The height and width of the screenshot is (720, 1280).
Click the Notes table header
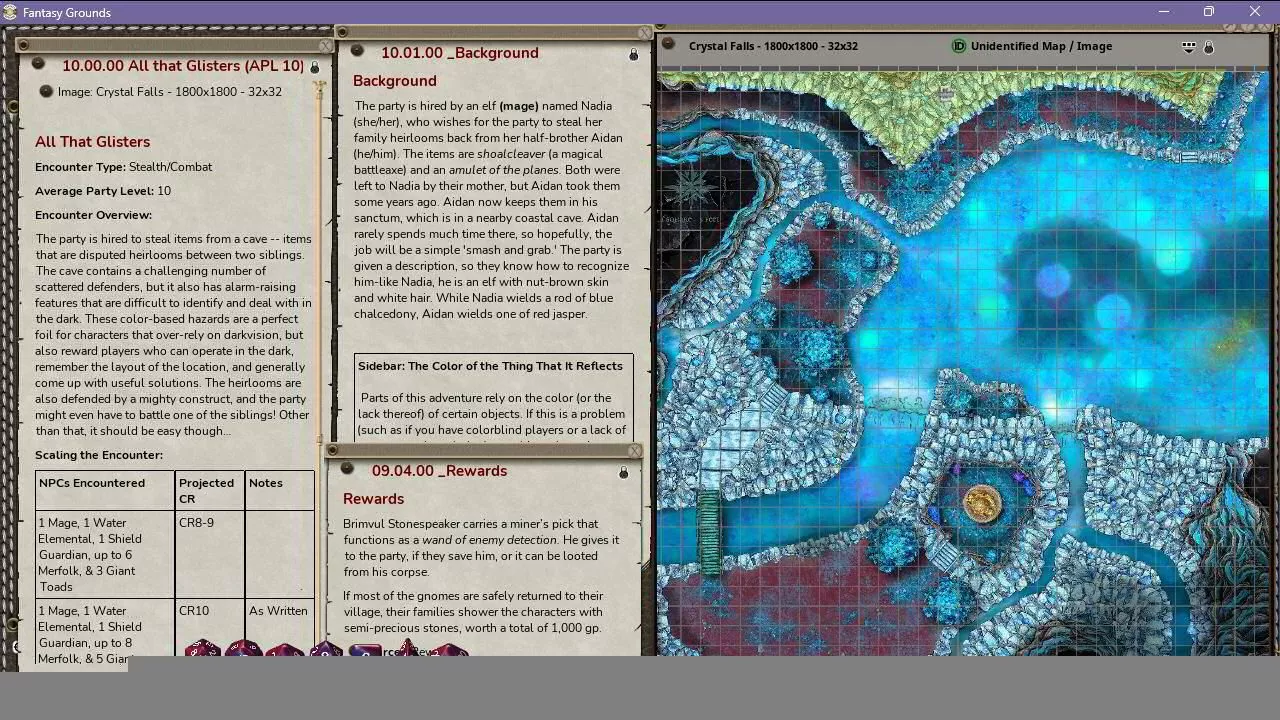(280, 490)
